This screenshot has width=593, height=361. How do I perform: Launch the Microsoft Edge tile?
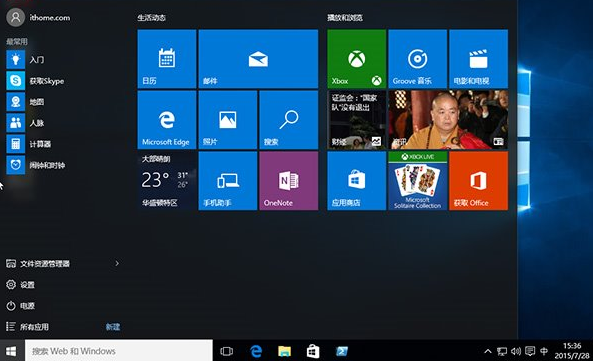[x=167, y=120]
